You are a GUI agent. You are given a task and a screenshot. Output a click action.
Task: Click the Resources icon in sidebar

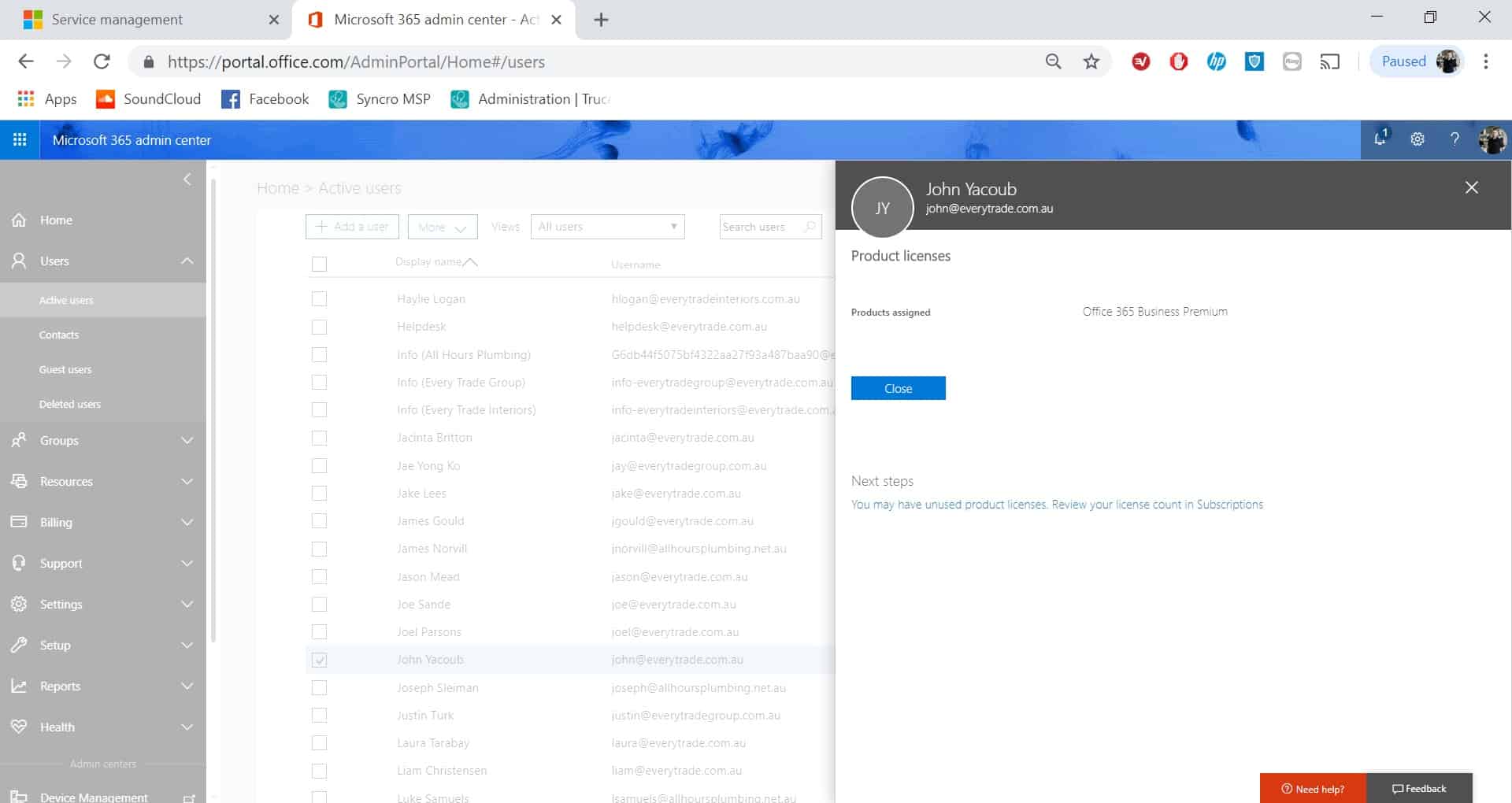coord(19,481)
